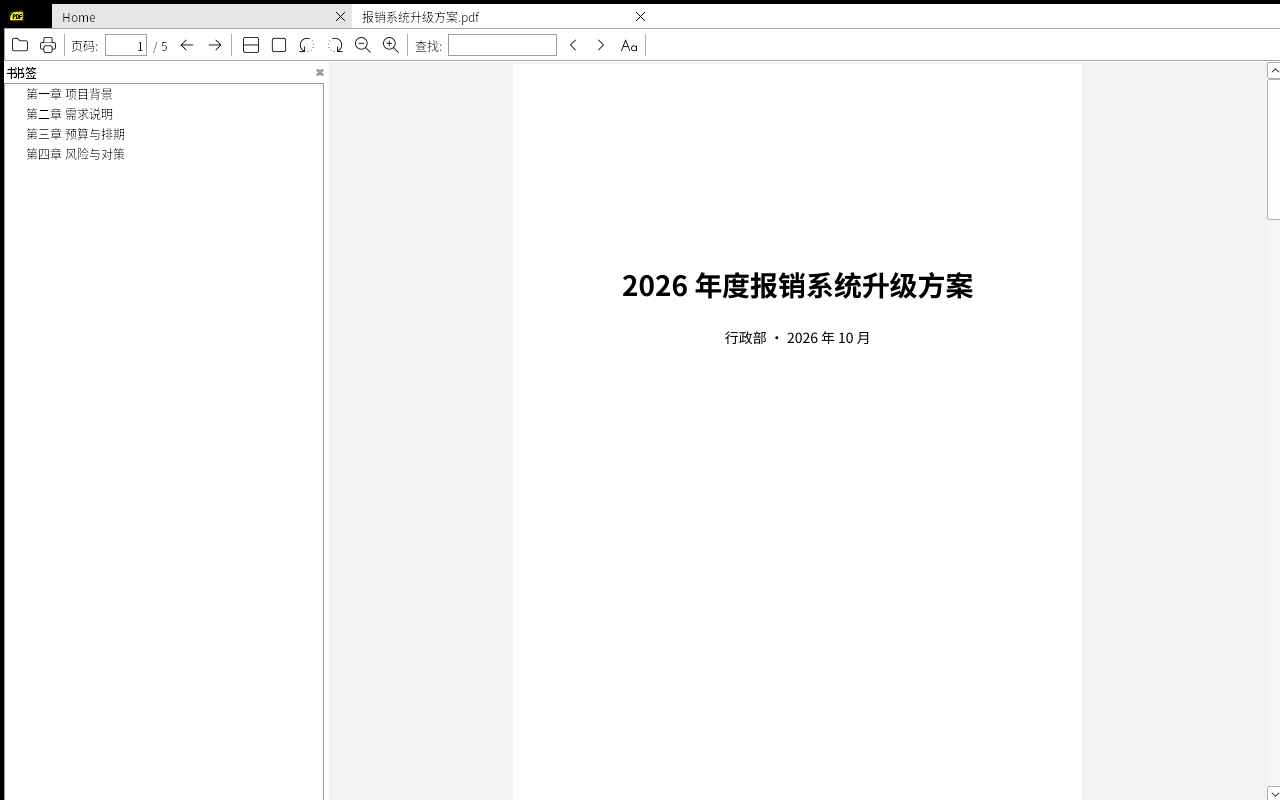The height and width of the screenshot is (800, 1280).
Task: Rotate the page clockwise
Action: [x=335, y=45]
